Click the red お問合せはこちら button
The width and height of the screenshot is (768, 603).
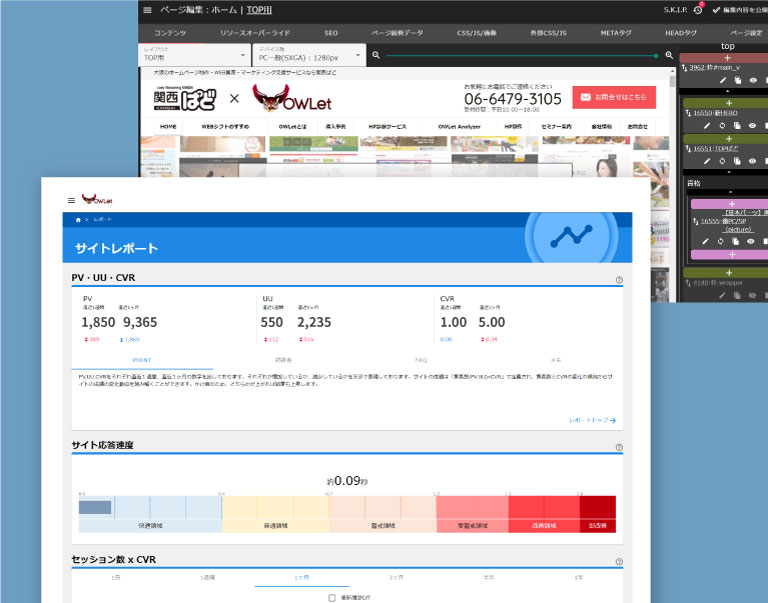tap(614, 97)
